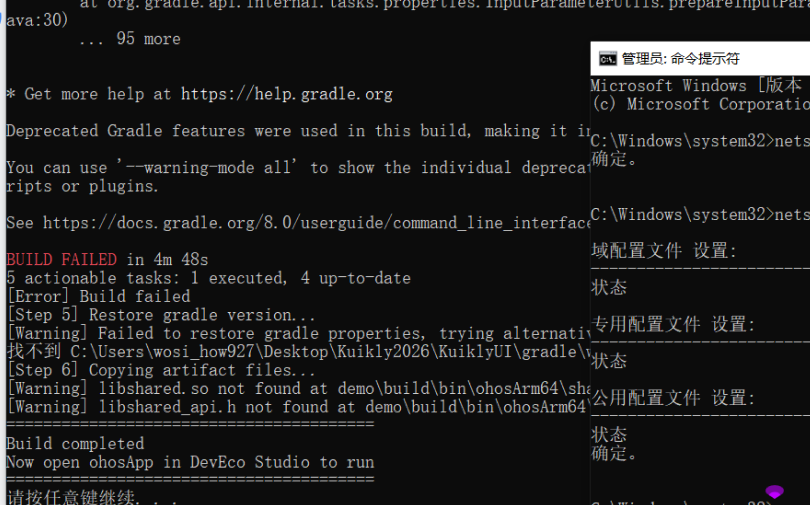Click the command prompt window icon
Image resolution: width=810 pixels, height=505 pixels.
coord(608,58)
